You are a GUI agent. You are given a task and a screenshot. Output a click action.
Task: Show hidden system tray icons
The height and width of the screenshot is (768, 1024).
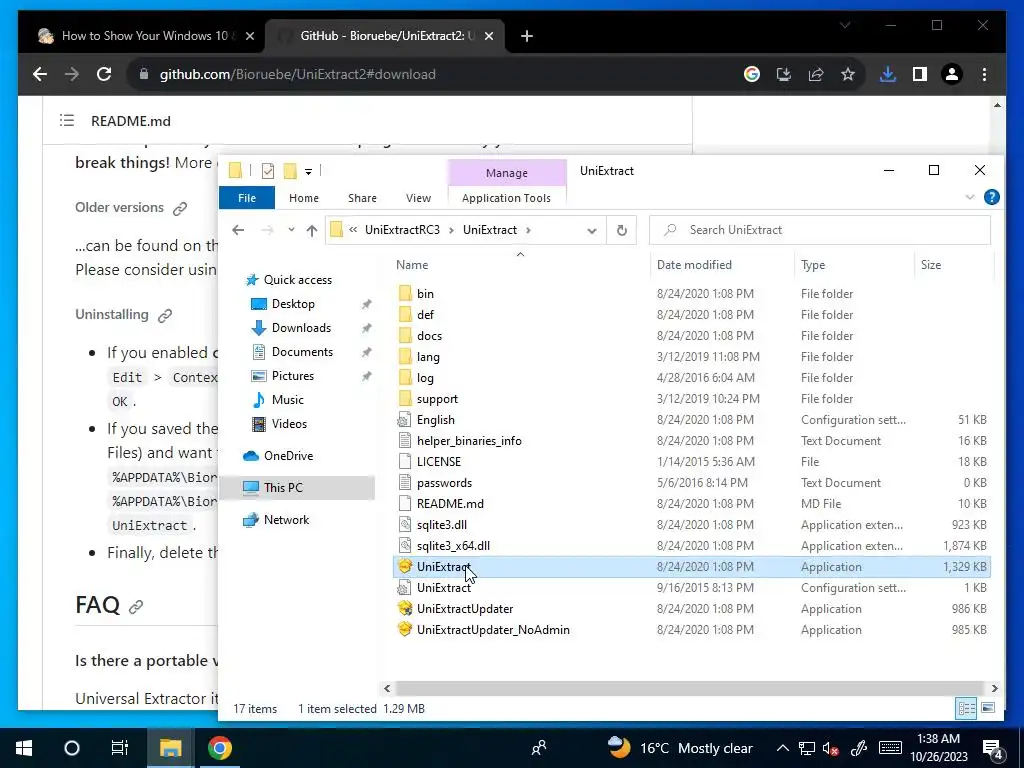click(782, 748)
